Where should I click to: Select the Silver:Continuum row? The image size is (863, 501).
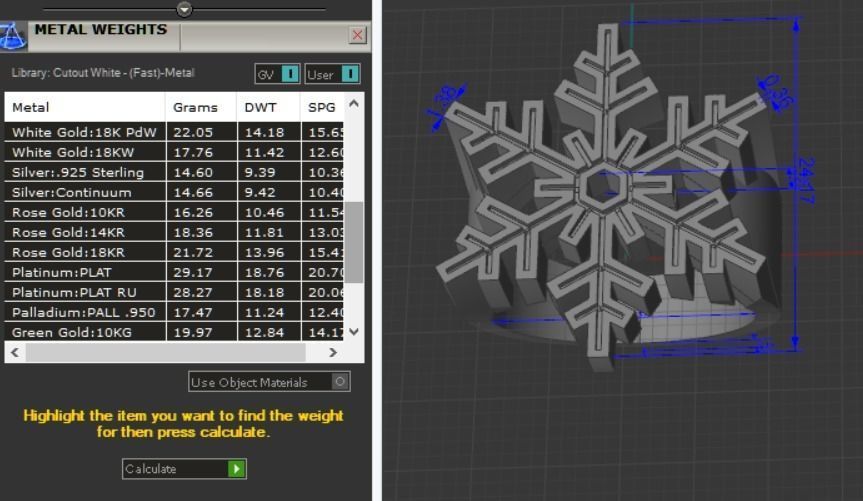click(174, 192)
